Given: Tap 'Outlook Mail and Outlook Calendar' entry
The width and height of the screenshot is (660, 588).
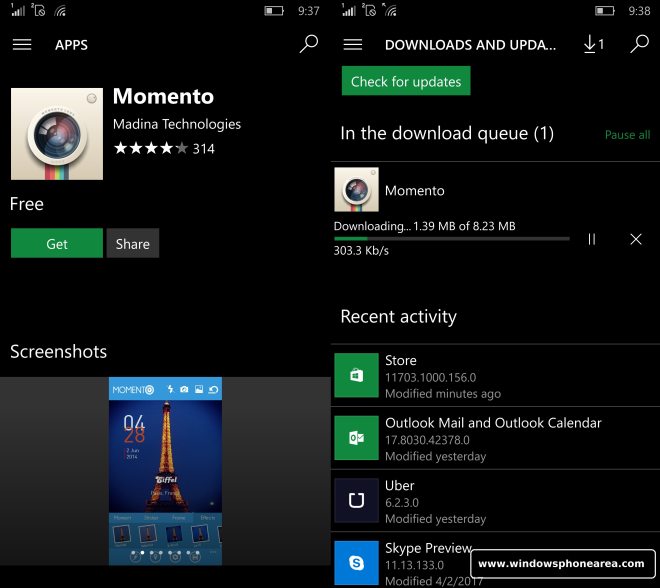Looking at the screenshot, I should click(x=493, y=423).
